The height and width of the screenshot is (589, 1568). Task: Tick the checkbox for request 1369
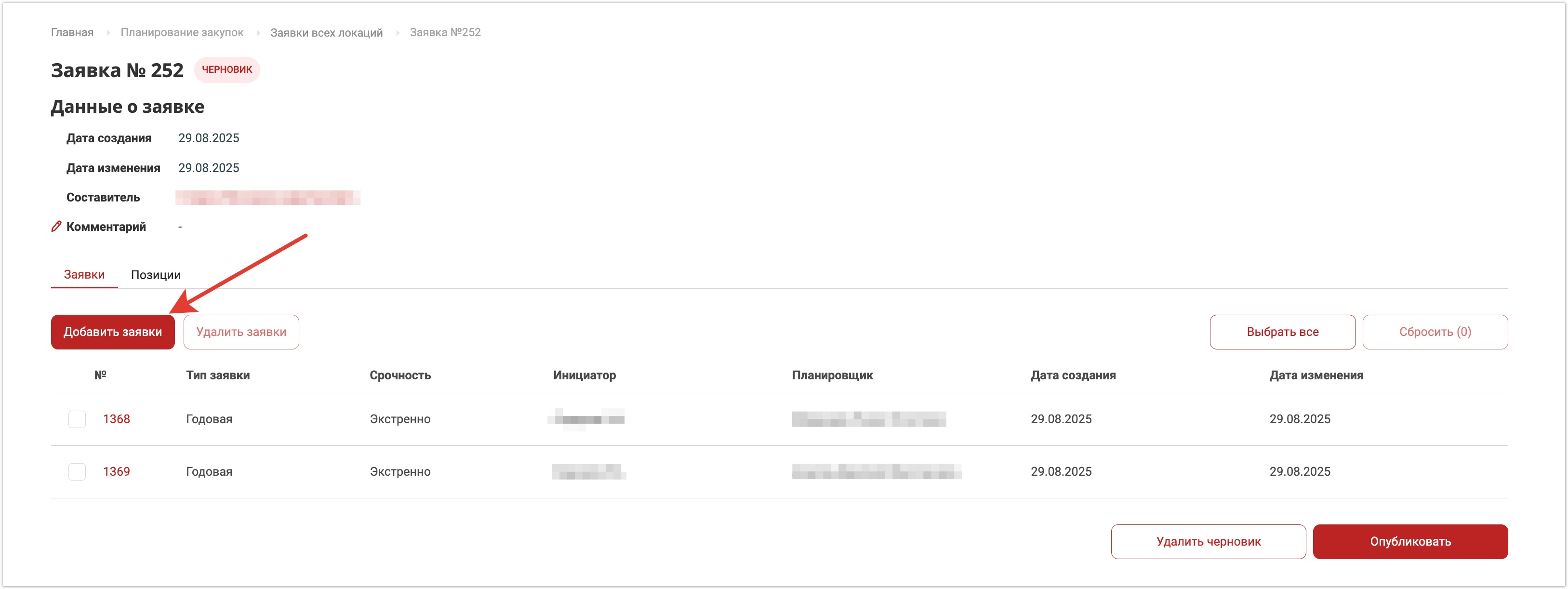tap(77, 471)
